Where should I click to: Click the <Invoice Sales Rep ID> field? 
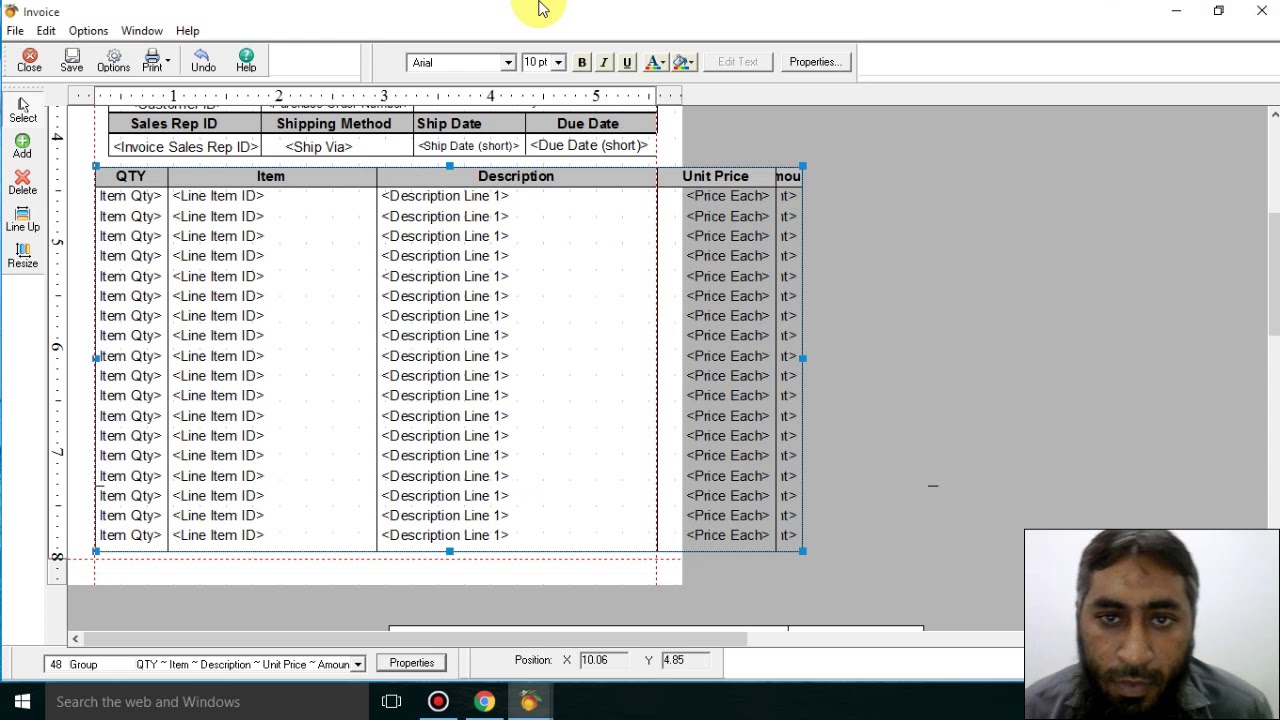click(x=185, y=146)
